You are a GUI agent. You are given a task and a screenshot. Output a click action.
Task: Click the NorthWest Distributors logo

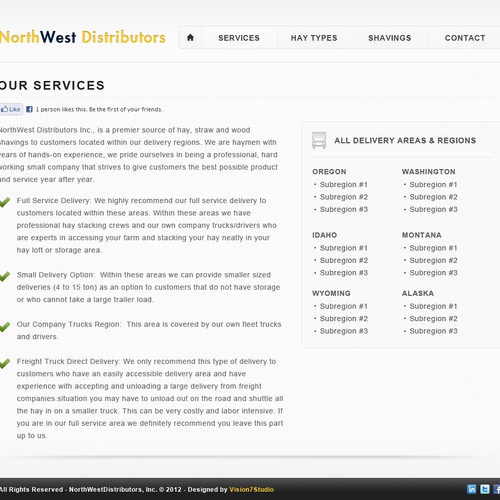pos(83,37)
